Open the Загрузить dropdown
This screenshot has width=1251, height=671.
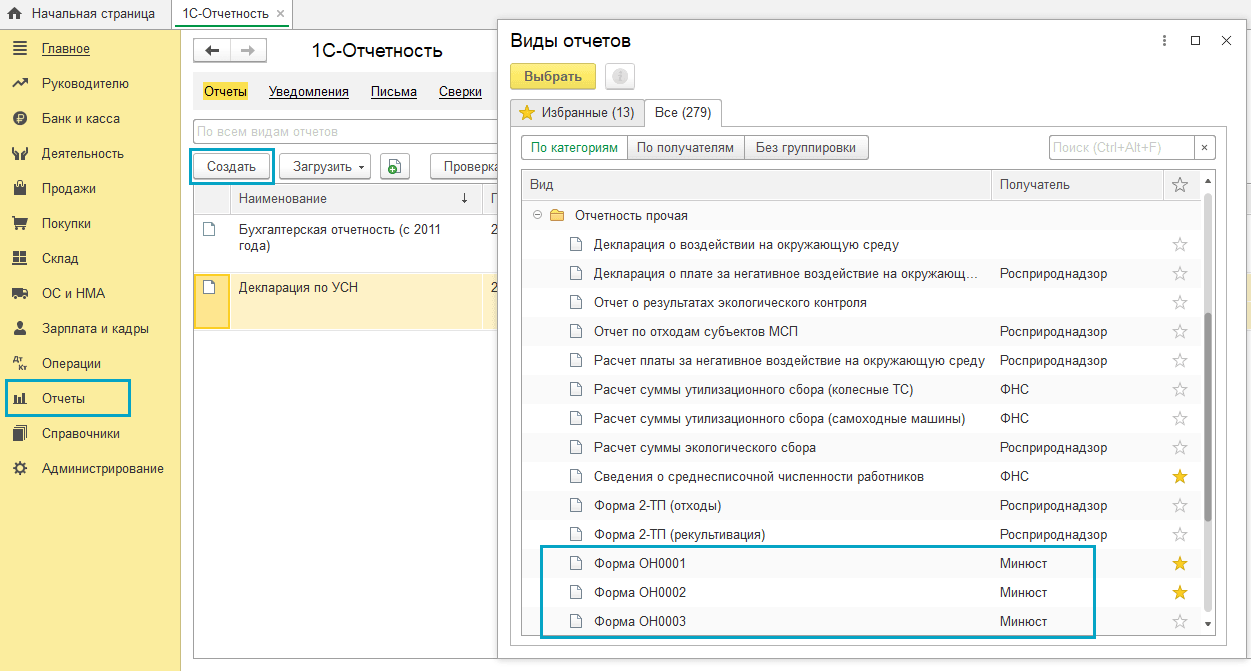(x=324, y=167)
